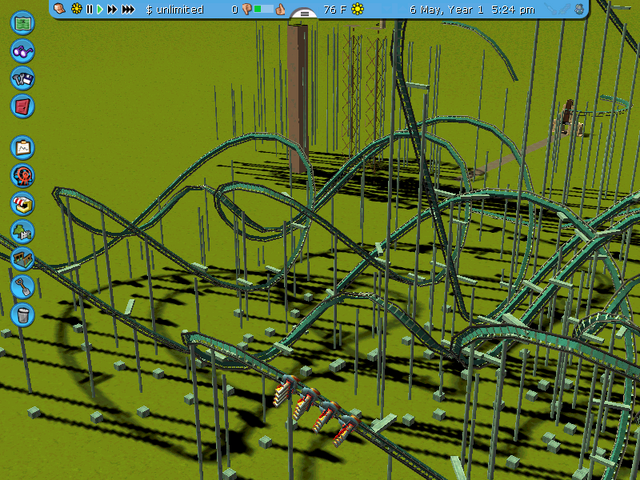
Task: Open the park map
Action: pyautogui.click(x=22, y=22)
